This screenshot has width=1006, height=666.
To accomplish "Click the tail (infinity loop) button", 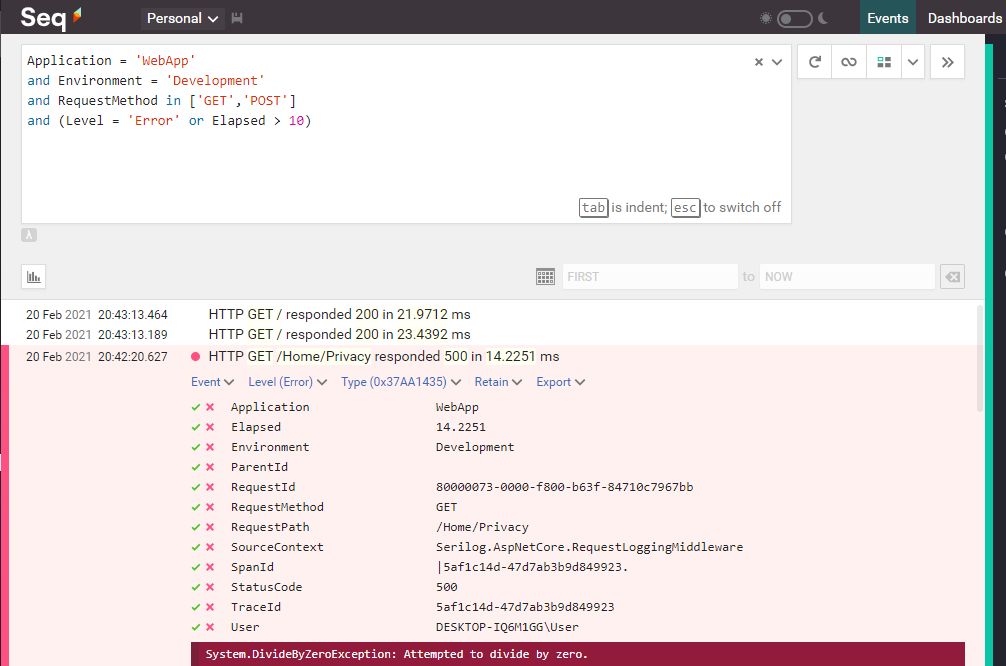I will point(849,62).
